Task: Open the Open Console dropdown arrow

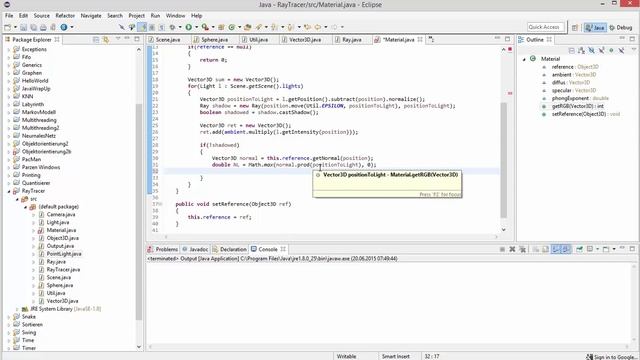Action: (614, 249)
